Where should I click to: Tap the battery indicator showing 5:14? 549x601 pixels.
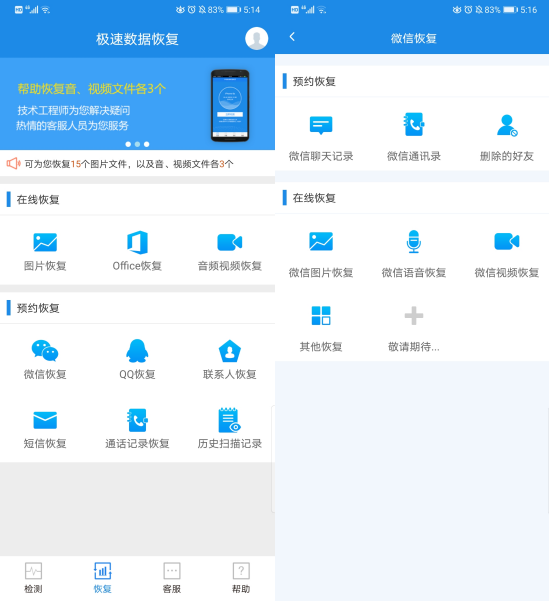click(x=233, y=10)
